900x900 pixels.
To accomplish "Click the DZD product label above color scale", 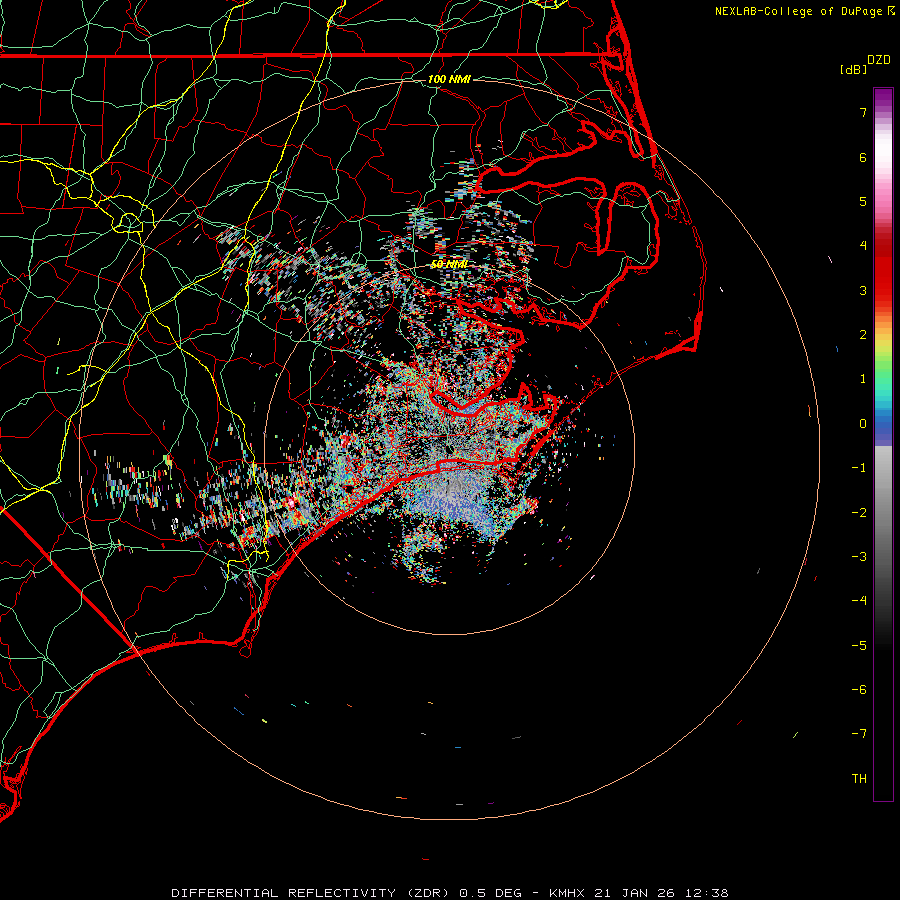I will point(879,60).
